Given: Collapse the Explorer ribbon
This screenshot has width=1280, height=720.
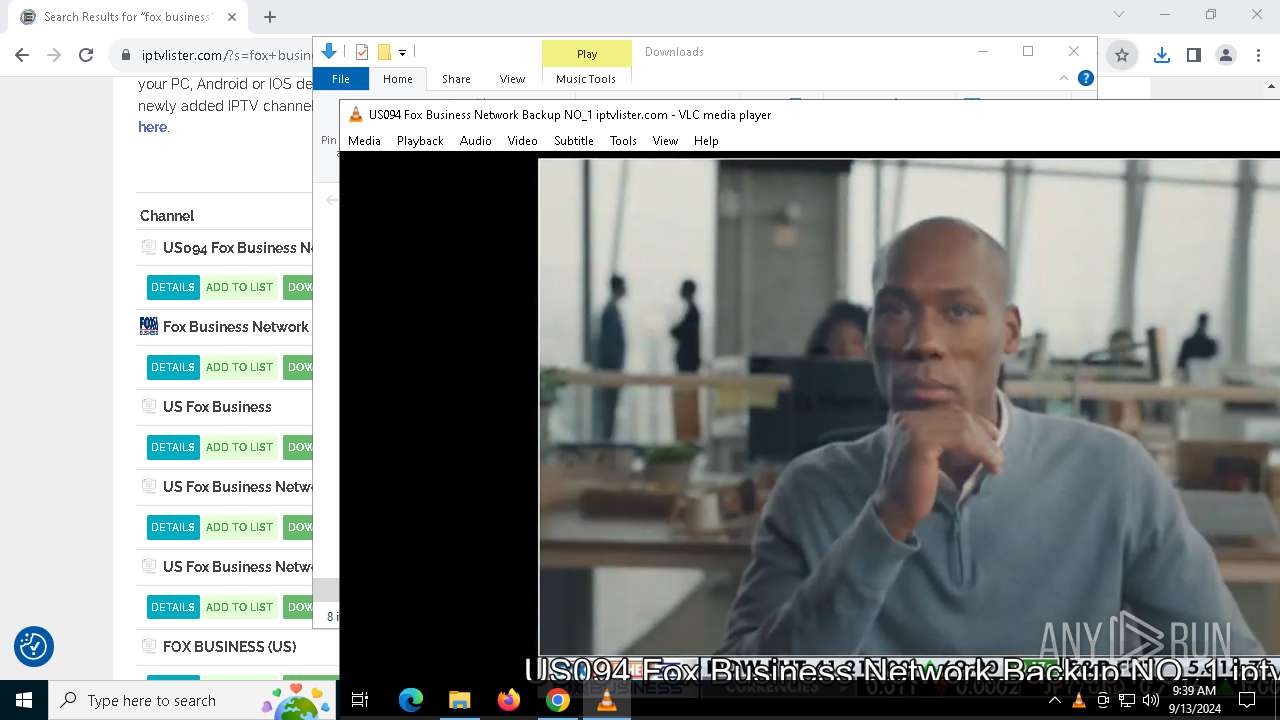Looking at the screenshot, I should [1063, 78].
